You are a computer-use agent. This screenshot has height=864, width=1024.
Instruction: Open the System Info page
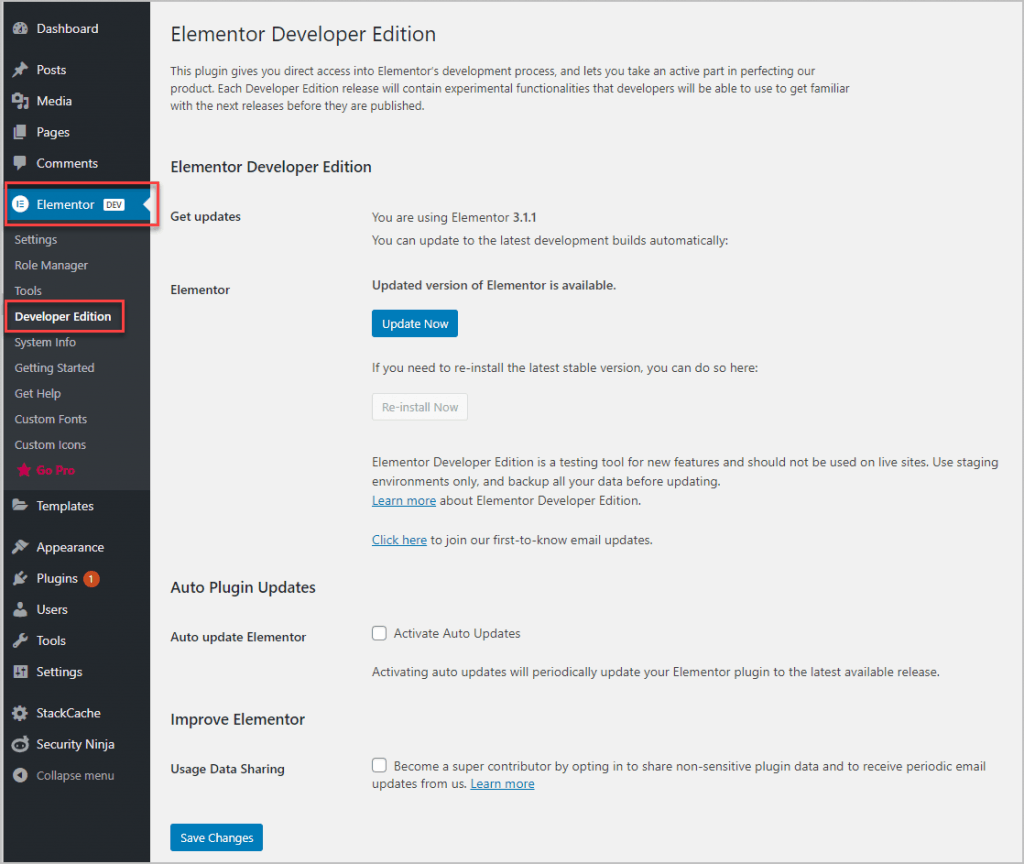coord(44,342)
